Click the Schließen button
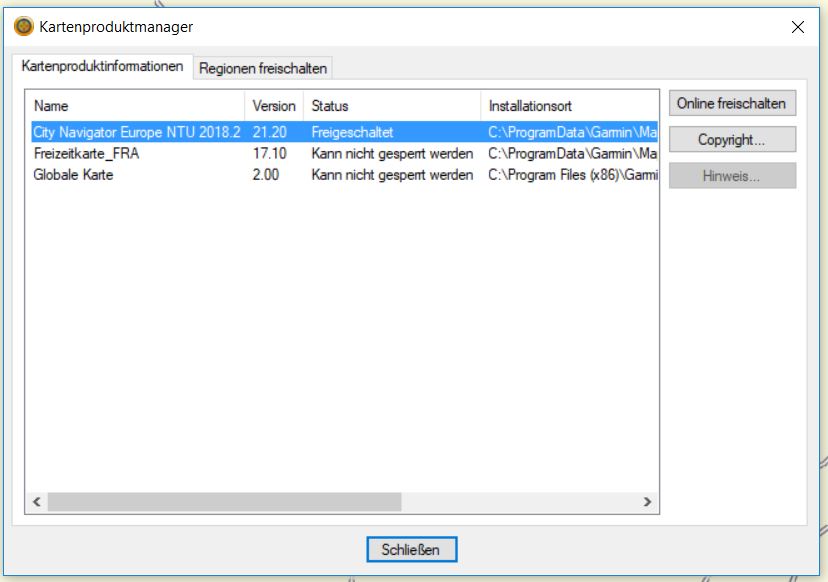828x582 pixels. click(x=411, y=550)
